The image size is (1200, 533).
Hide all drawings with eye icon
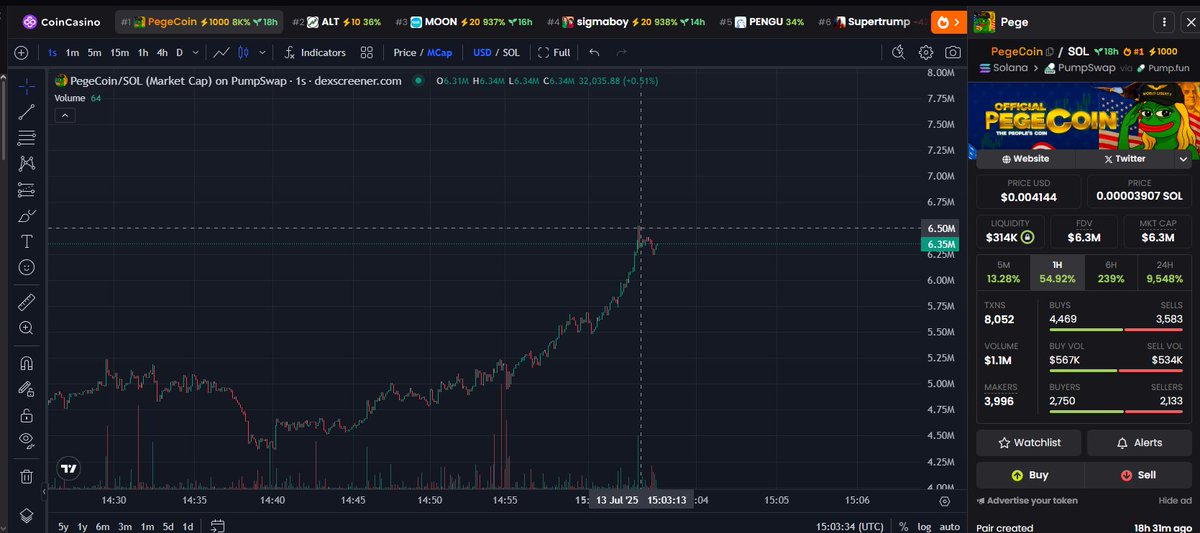pyautogui.click(x=27, y=440)
